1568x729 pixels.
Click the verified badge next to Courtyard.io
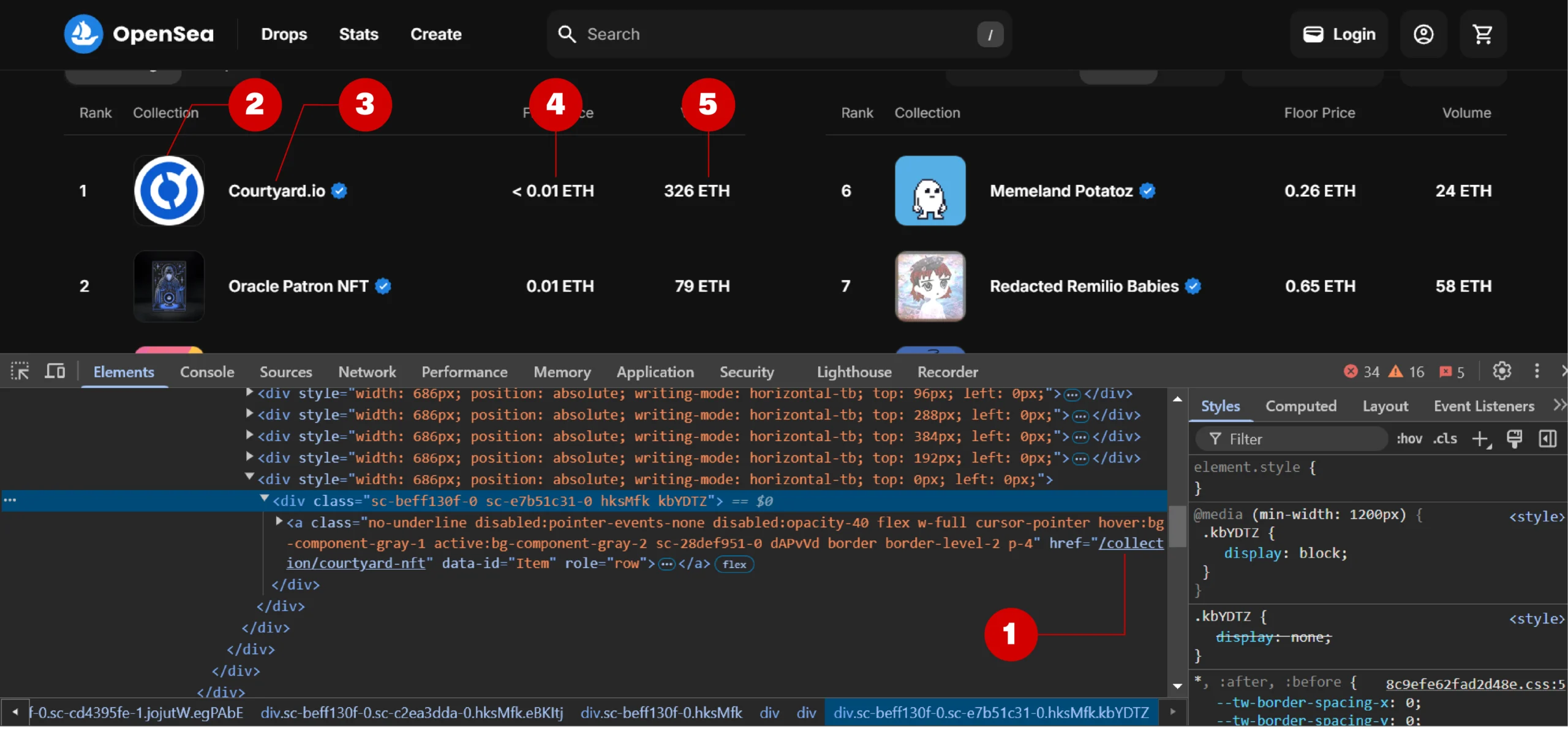339,191
